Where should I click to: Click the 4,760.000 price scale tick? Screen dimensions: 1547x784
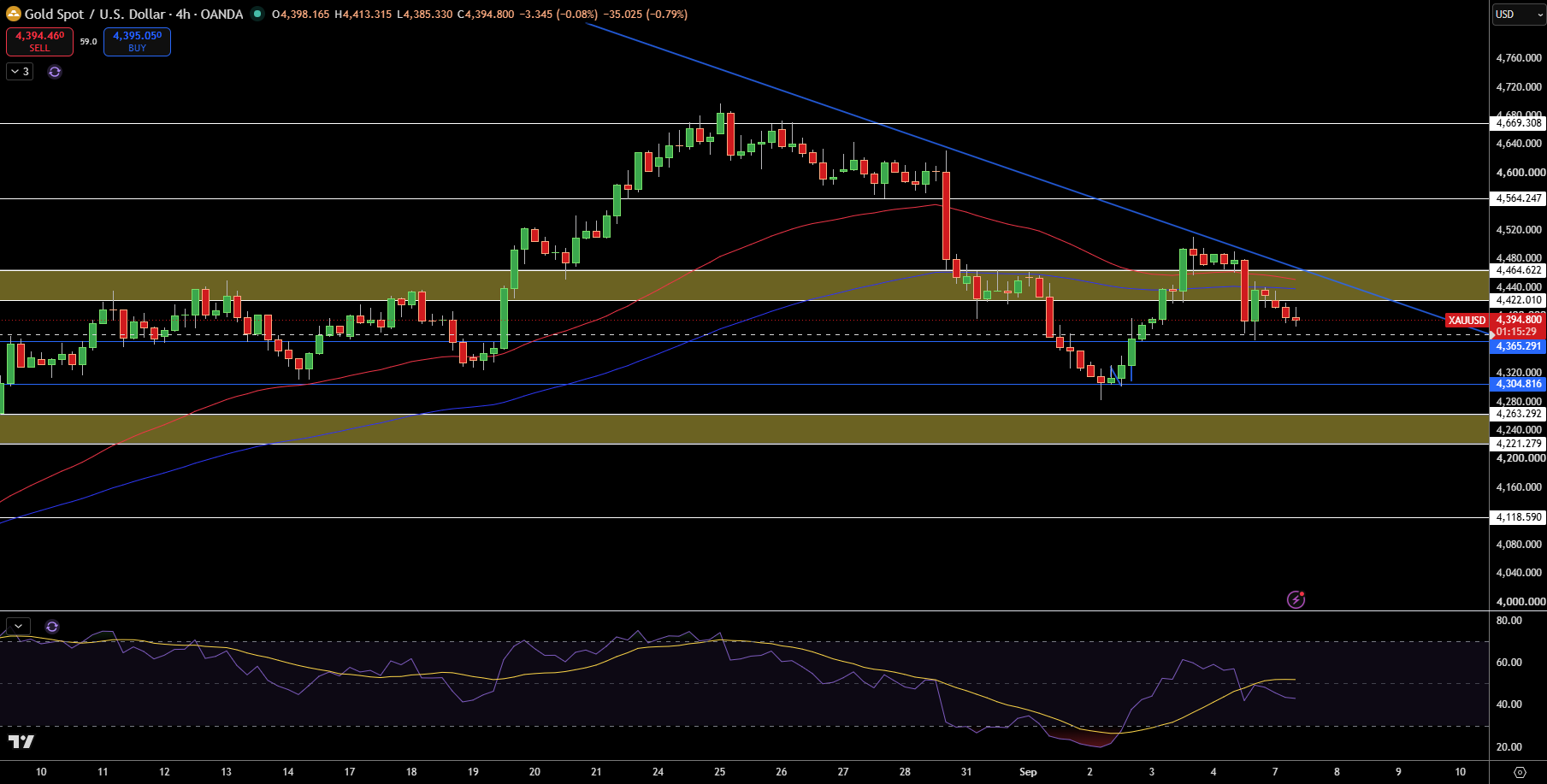tap(1519, 58)
